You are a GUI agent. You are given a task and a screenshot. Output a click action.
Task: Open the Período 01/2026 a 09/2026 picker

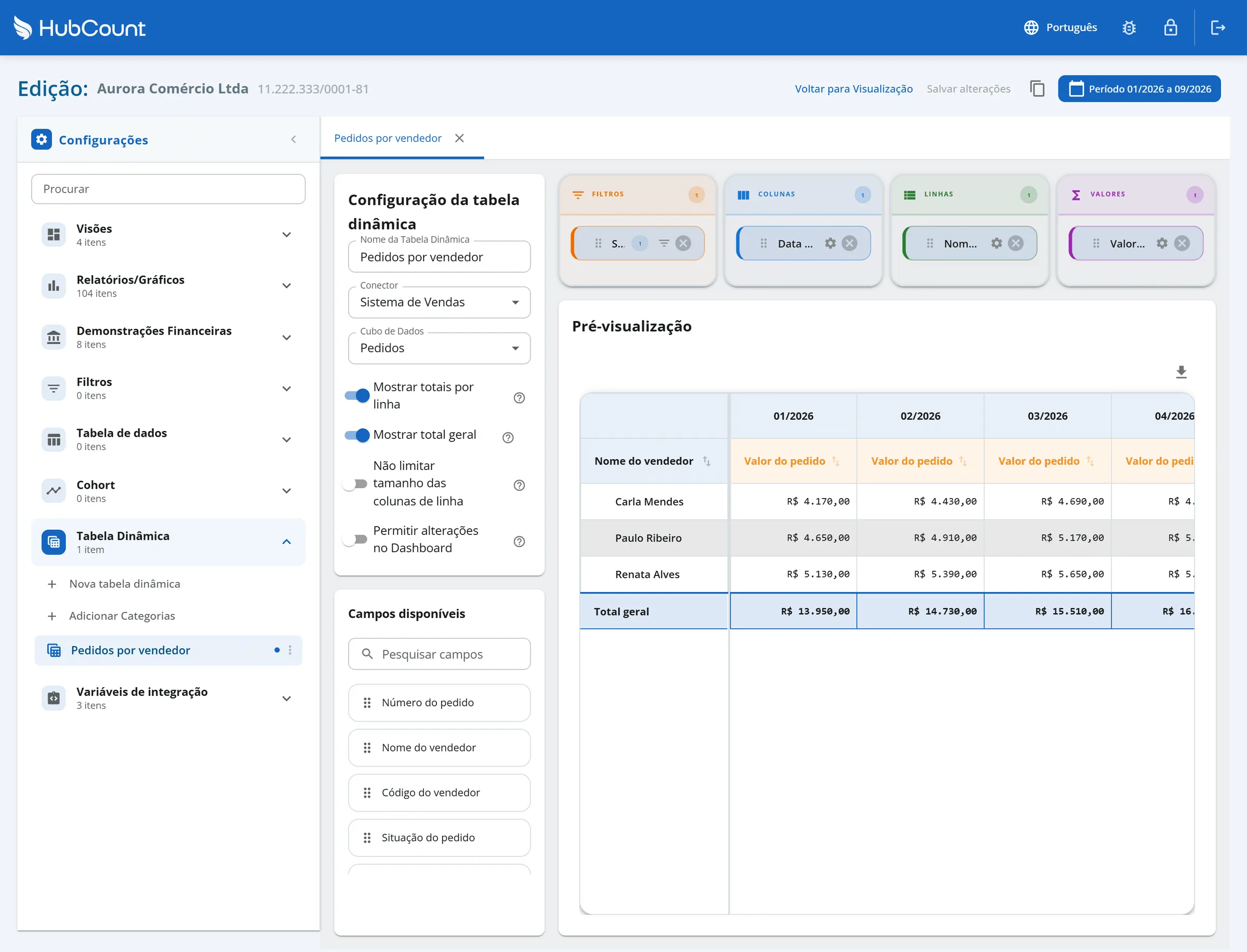1139,88
